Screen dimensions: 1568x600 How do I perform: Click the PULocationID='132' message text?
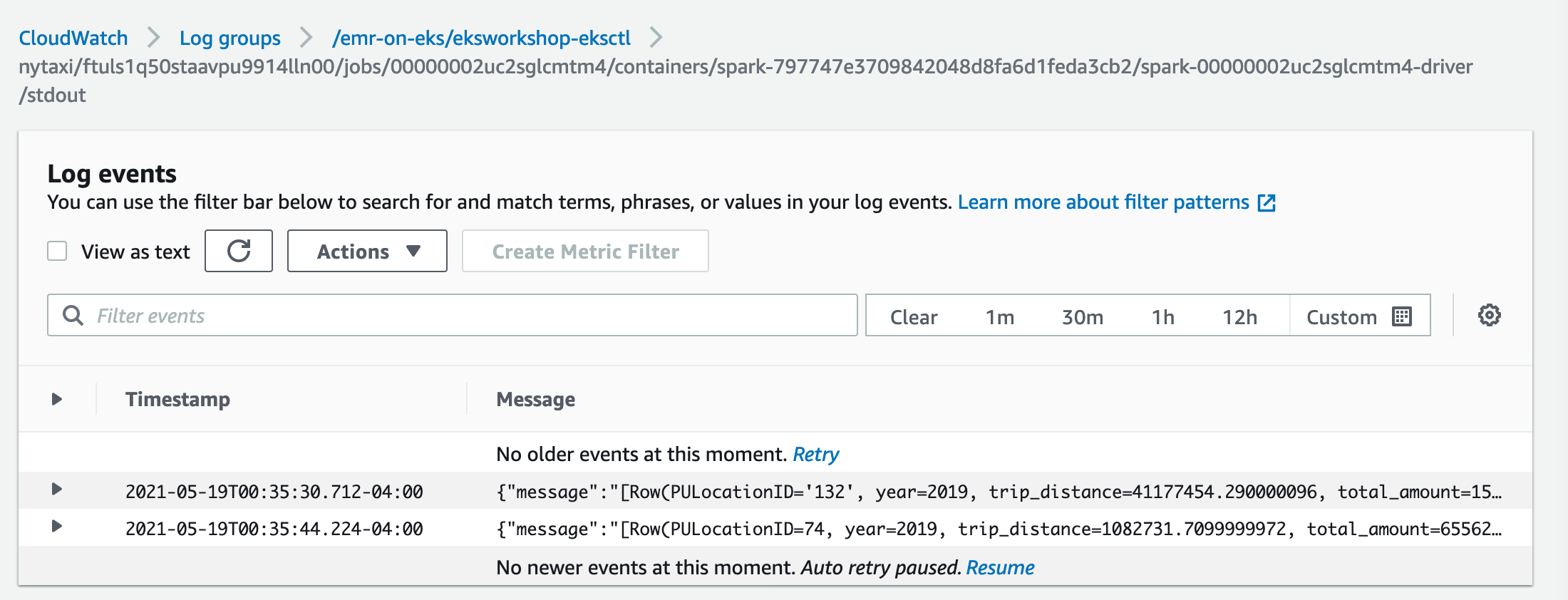pyautogui.click(x=999, y=492)
